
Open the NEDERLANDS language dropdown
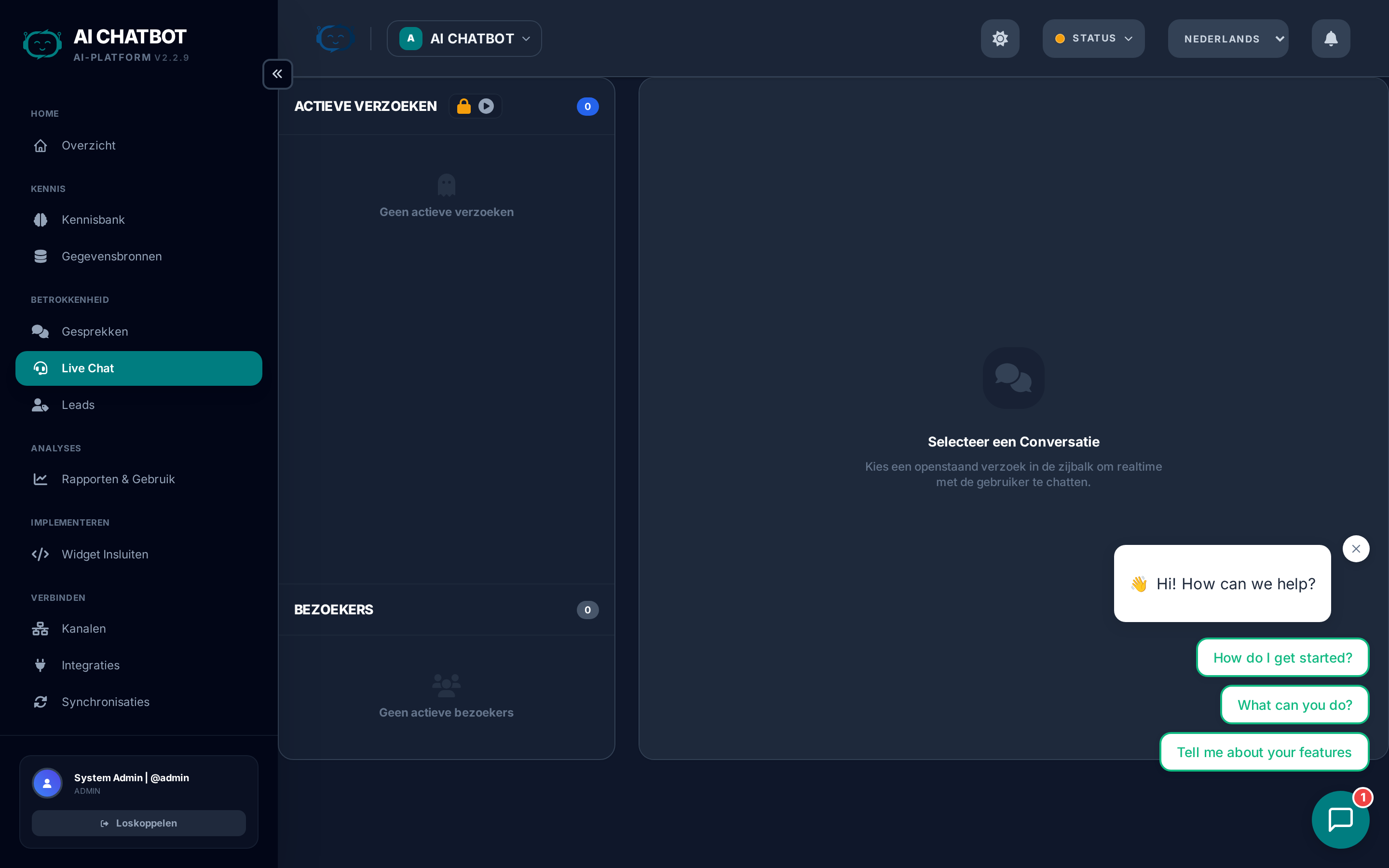(x=1227, y=39)
